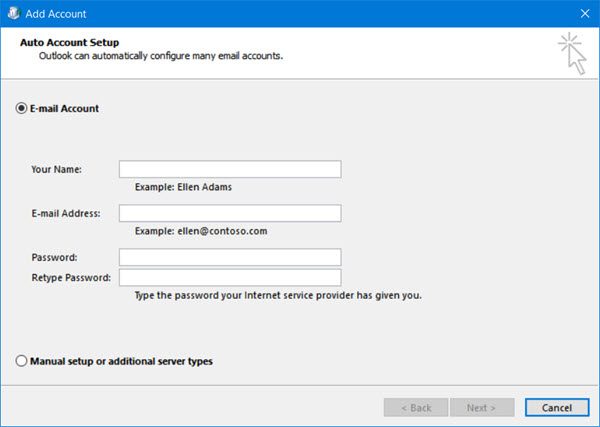Cancel the account setup
The height and width of the screenshot is (427, 600).
tap(556, 408)
